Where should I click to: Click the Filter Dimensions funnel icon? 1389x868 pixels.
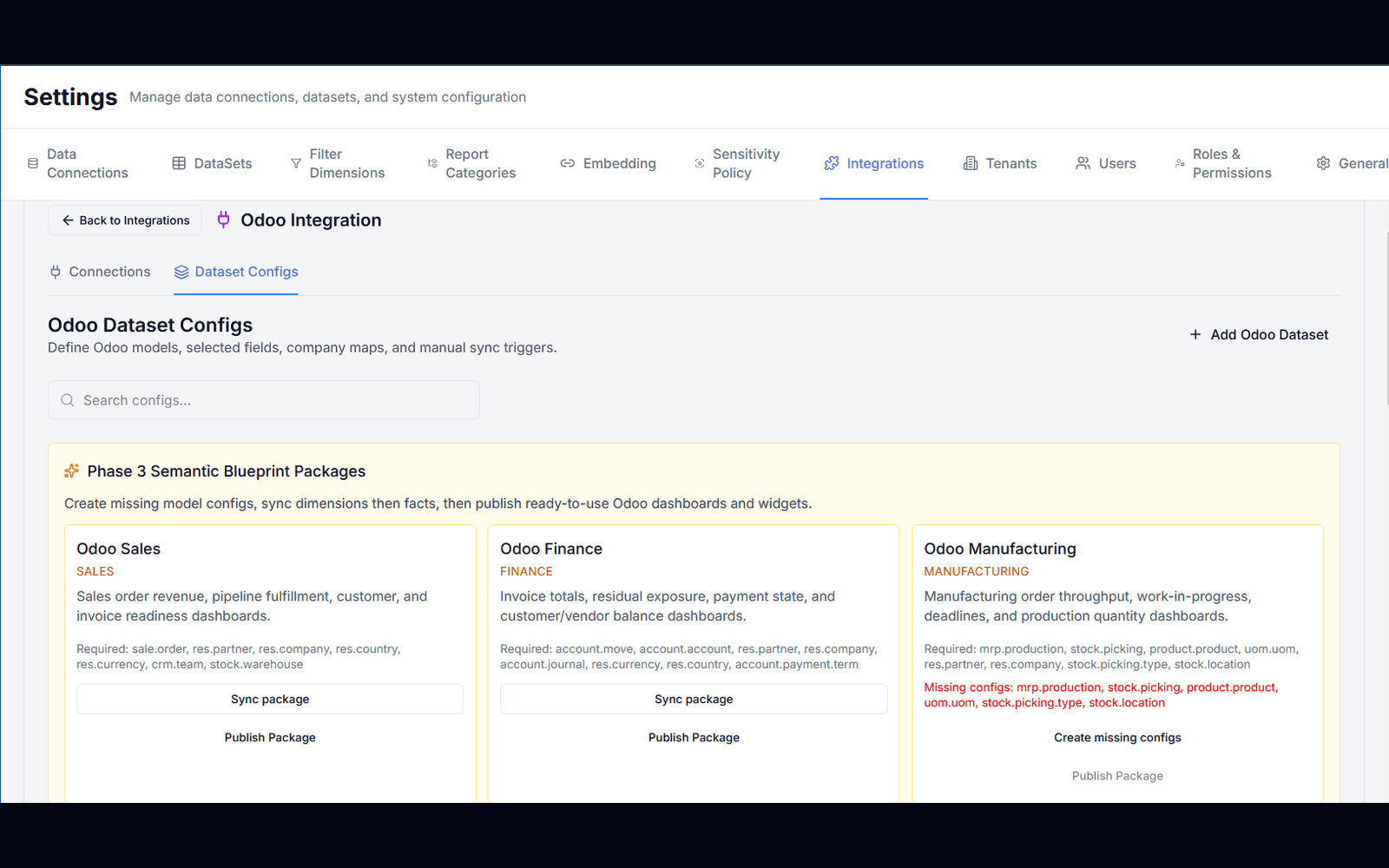coord(296,163)
